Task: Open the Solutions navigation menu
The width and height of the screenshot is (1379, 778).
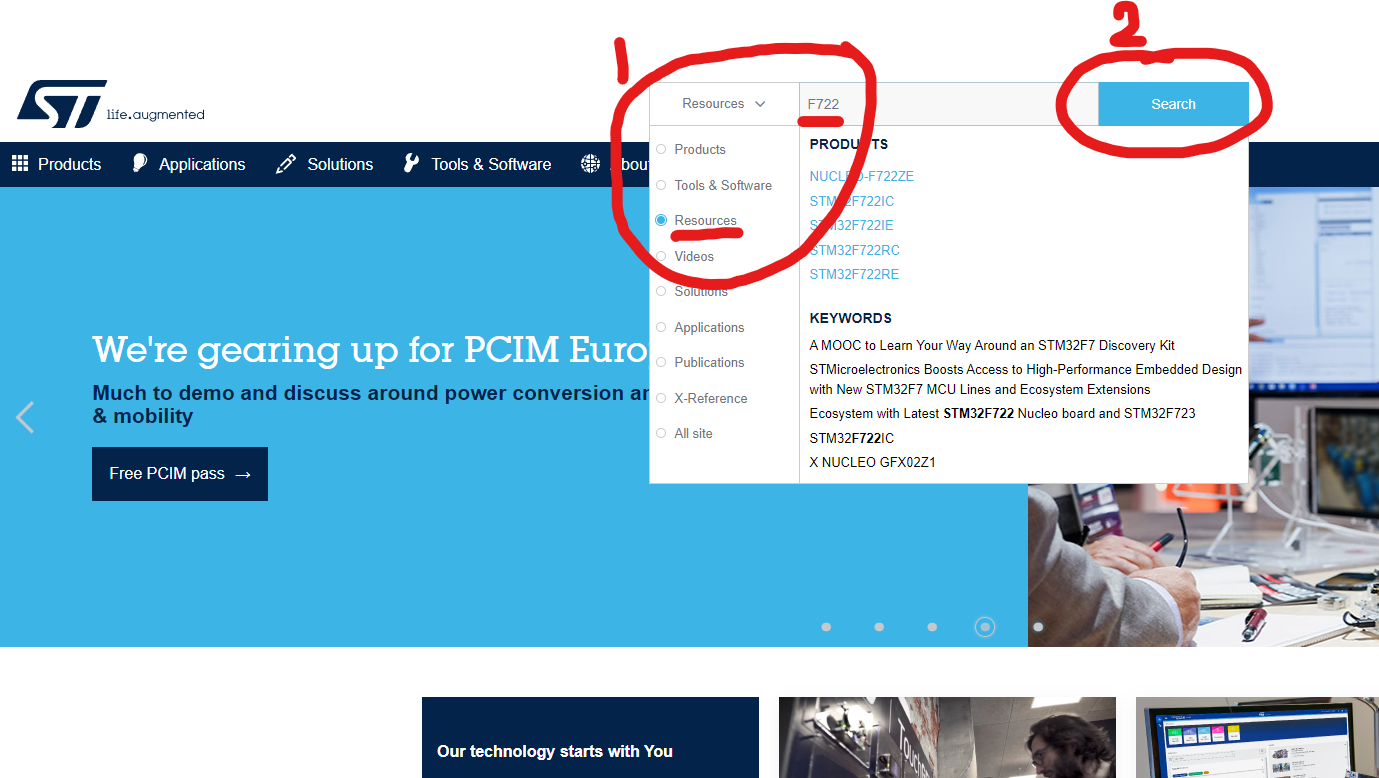Action: tap(340, 164)
